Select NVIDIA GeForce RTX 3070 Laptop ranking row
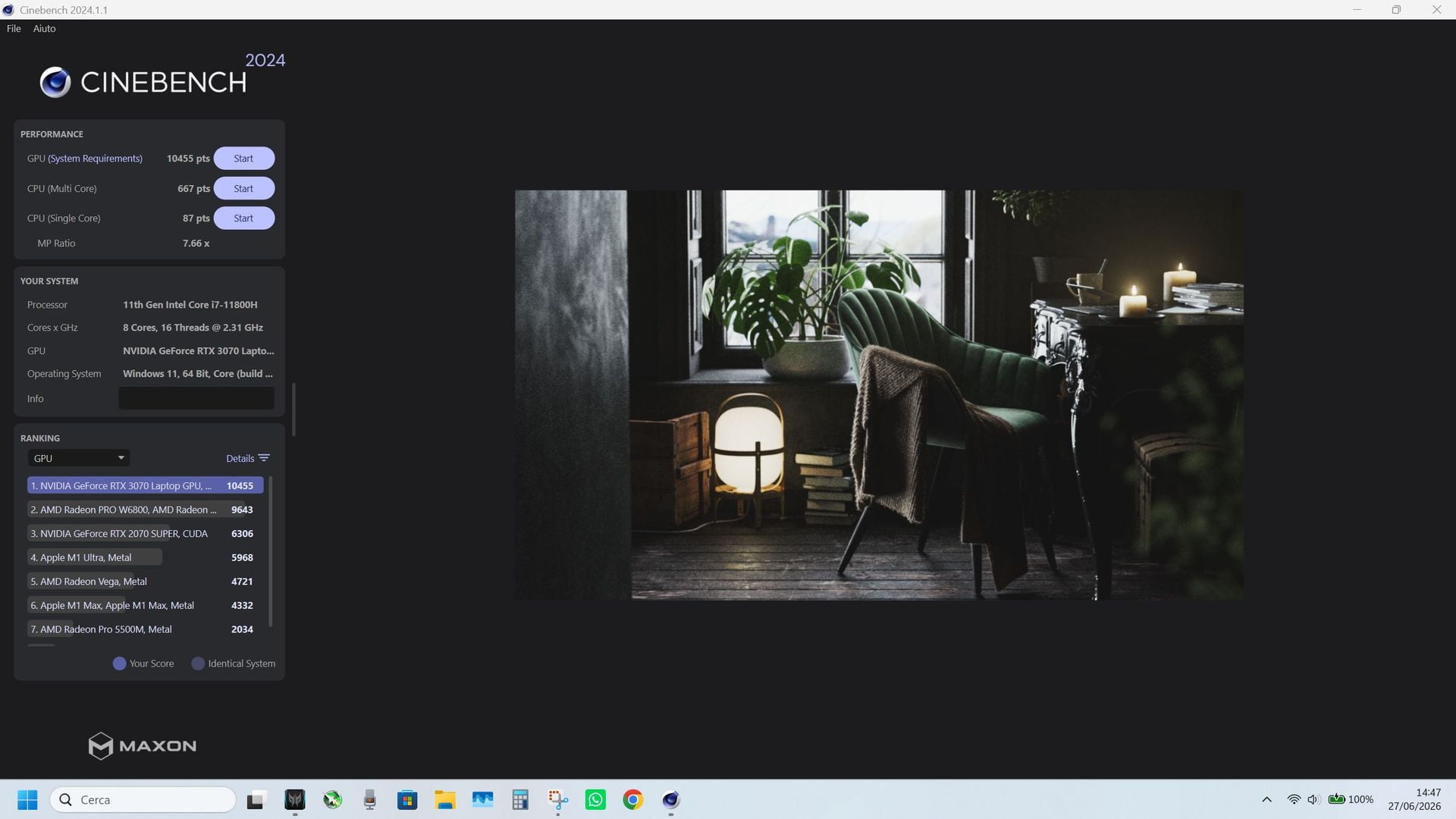1456x819 pixels. pyautogui.click(x=145, y=485)
